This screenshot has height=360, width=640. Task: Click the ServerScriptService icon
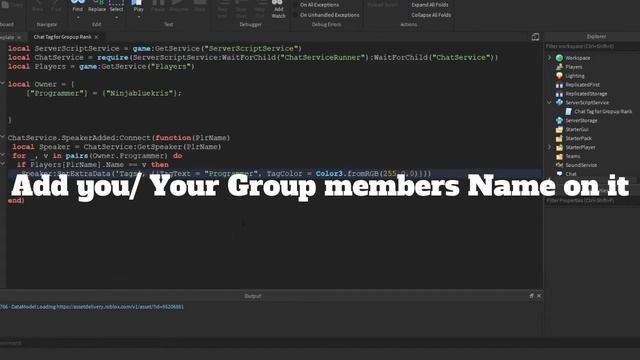559,102
